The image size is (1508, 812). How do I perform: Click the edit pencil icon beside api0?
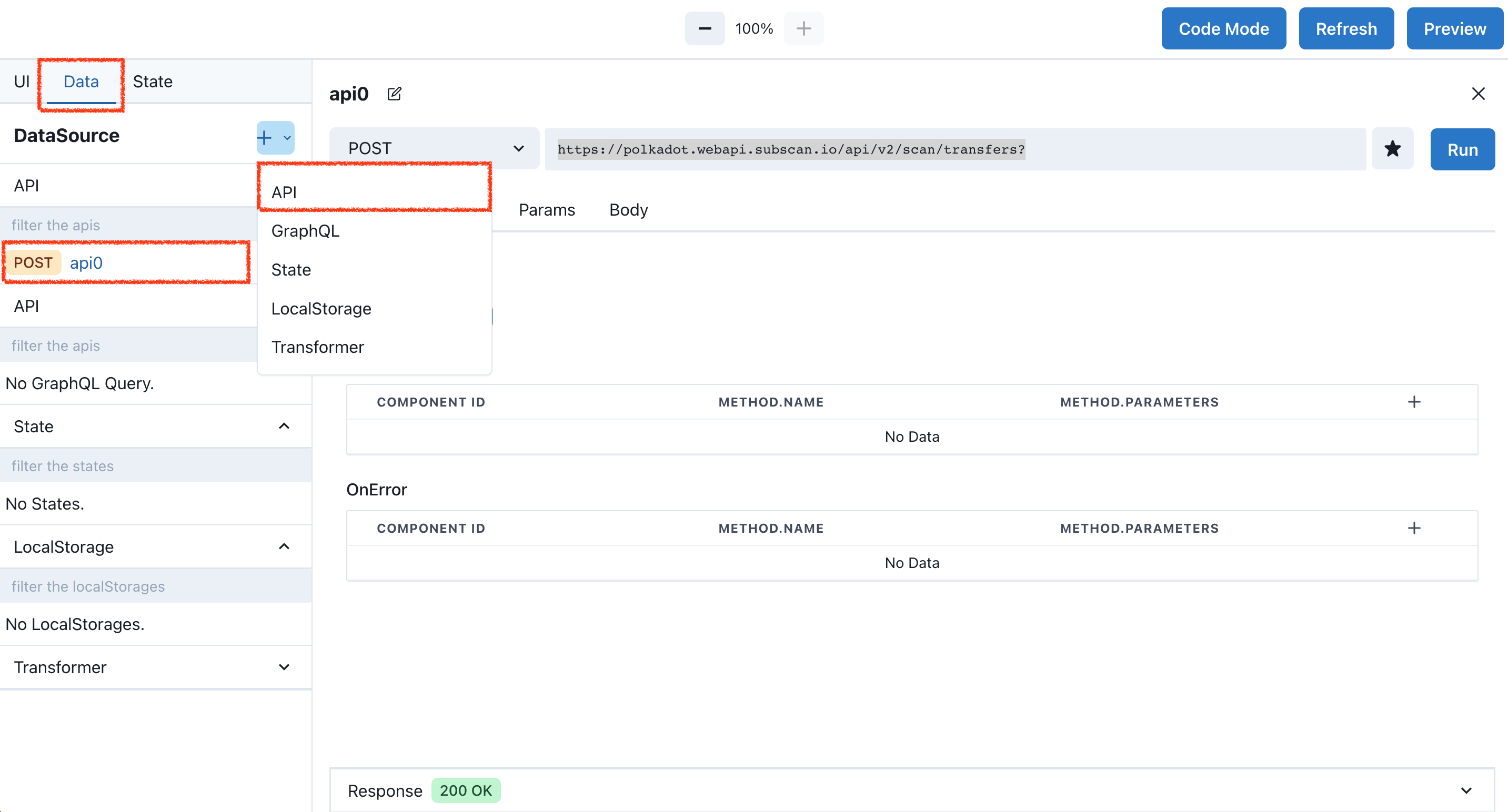pos(394,94)
